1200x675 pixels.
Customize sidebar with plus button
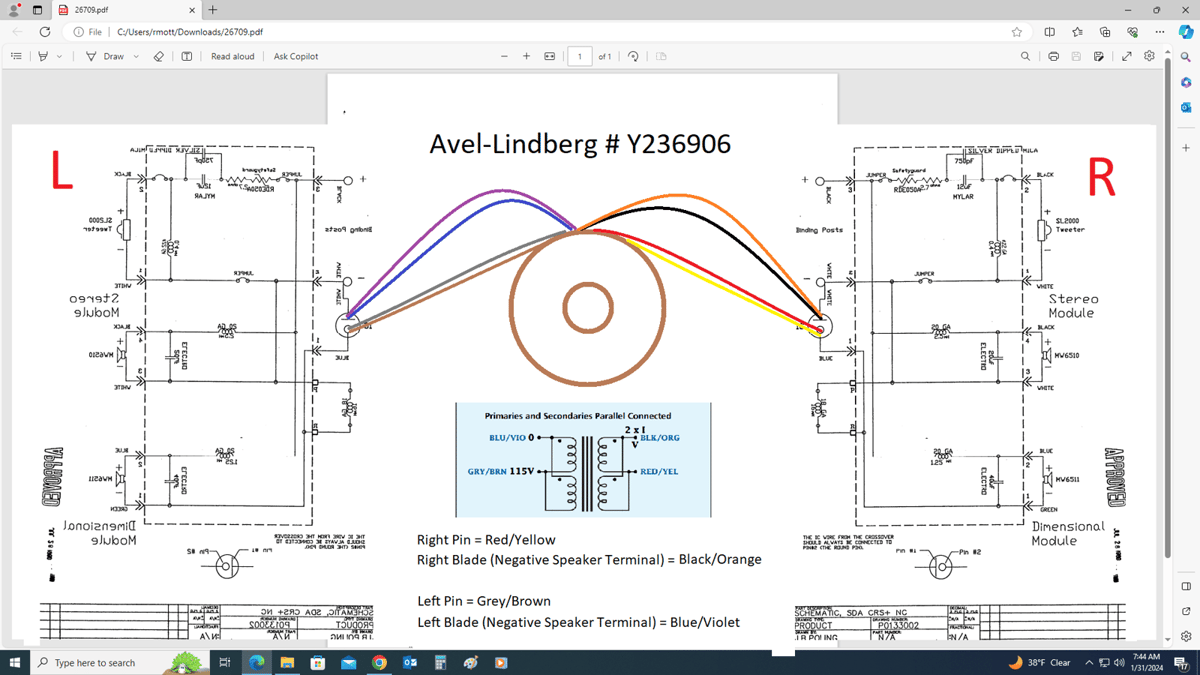tap(1186, 148)
